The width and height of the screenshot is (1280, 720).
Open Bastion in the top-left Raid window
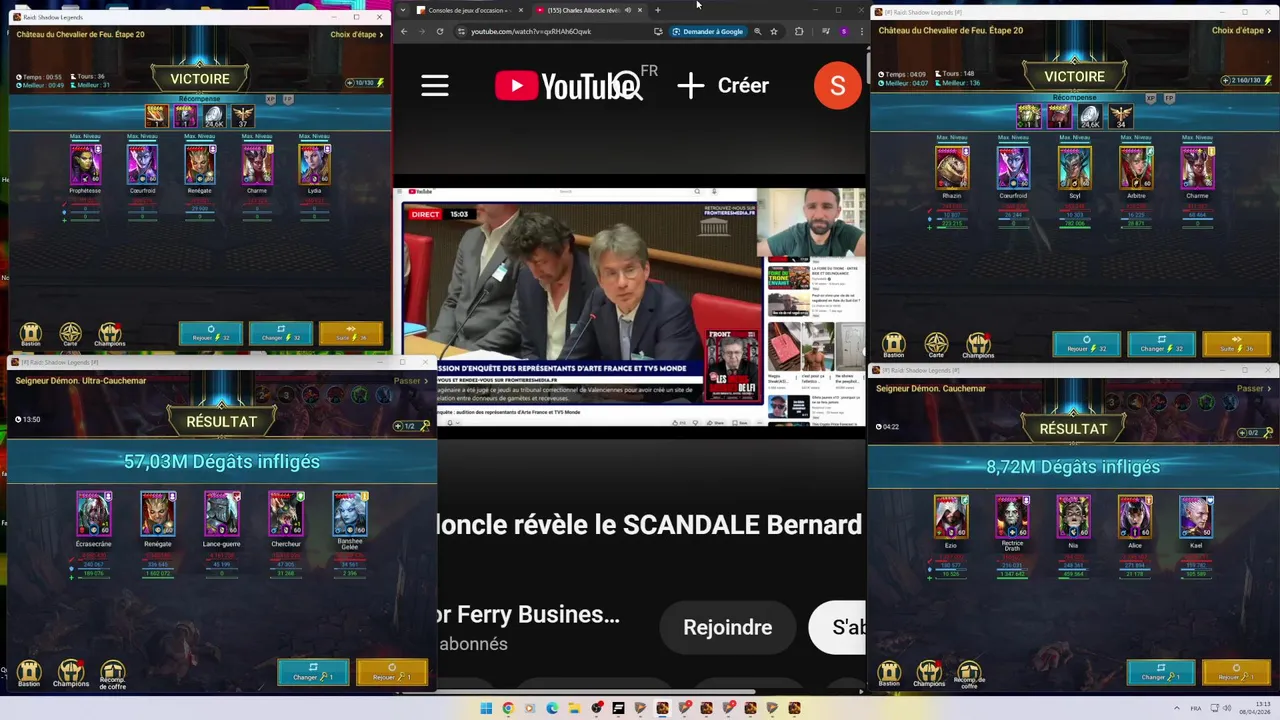click(31, 334)
